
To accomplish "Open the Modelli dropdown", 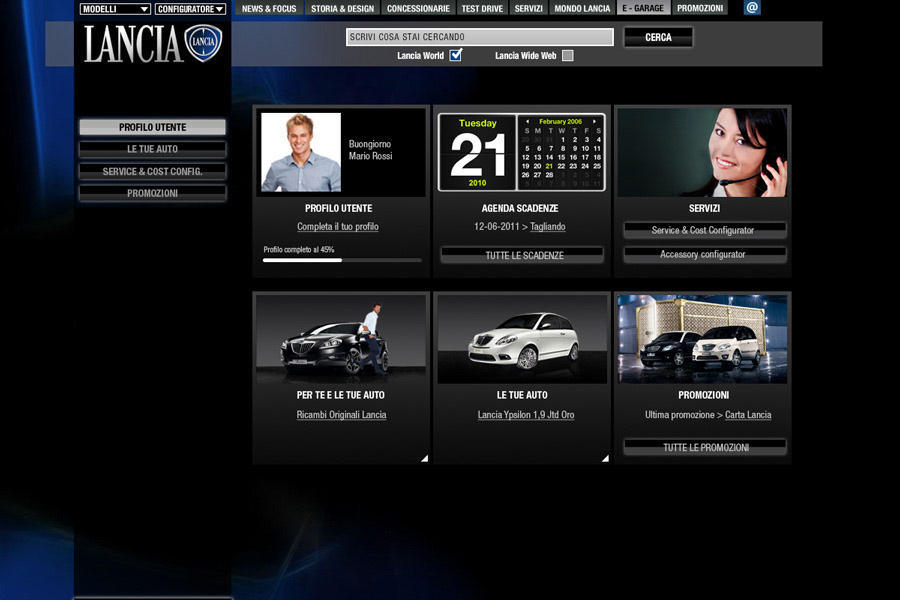I will pos(115,9).
